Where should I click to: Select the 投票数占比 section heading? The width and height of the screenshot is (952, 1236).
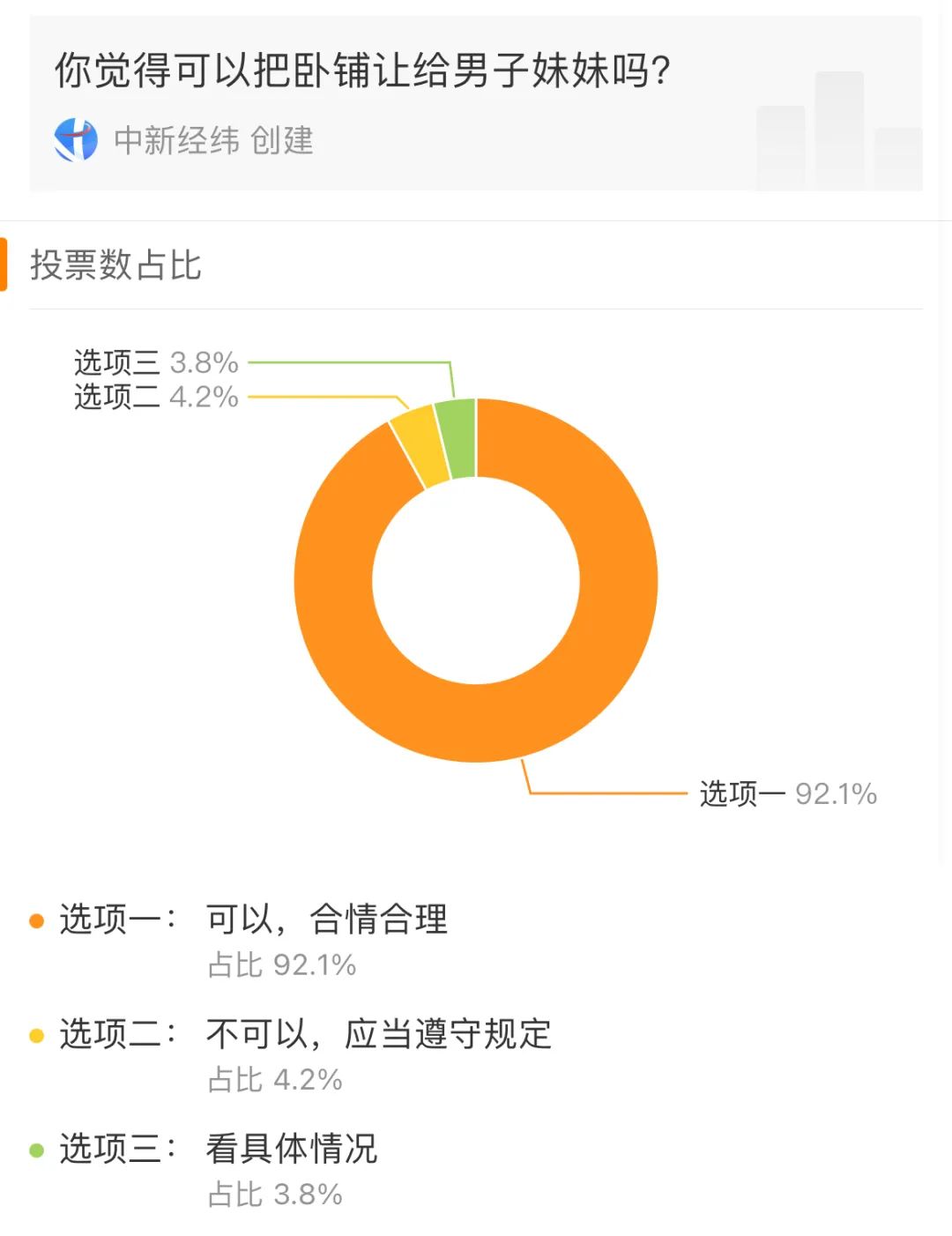coord(115,264)
